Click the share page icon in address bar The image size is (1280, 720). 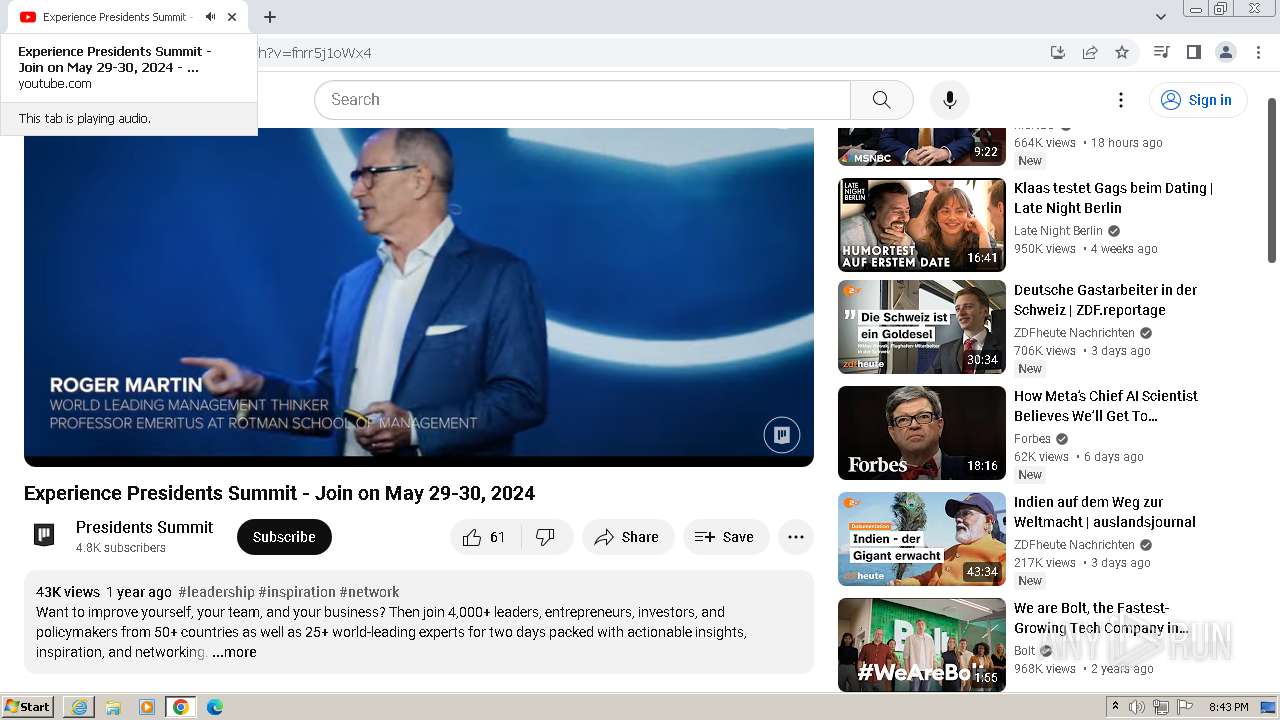pos(1090,52)
